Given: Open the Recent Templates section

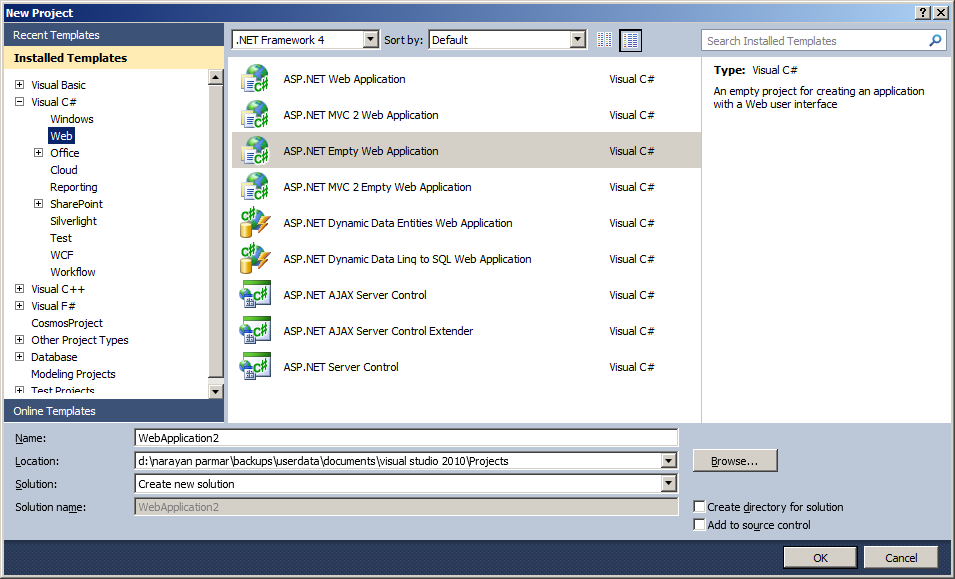Looking at the screenshot, I should point(114,35).
